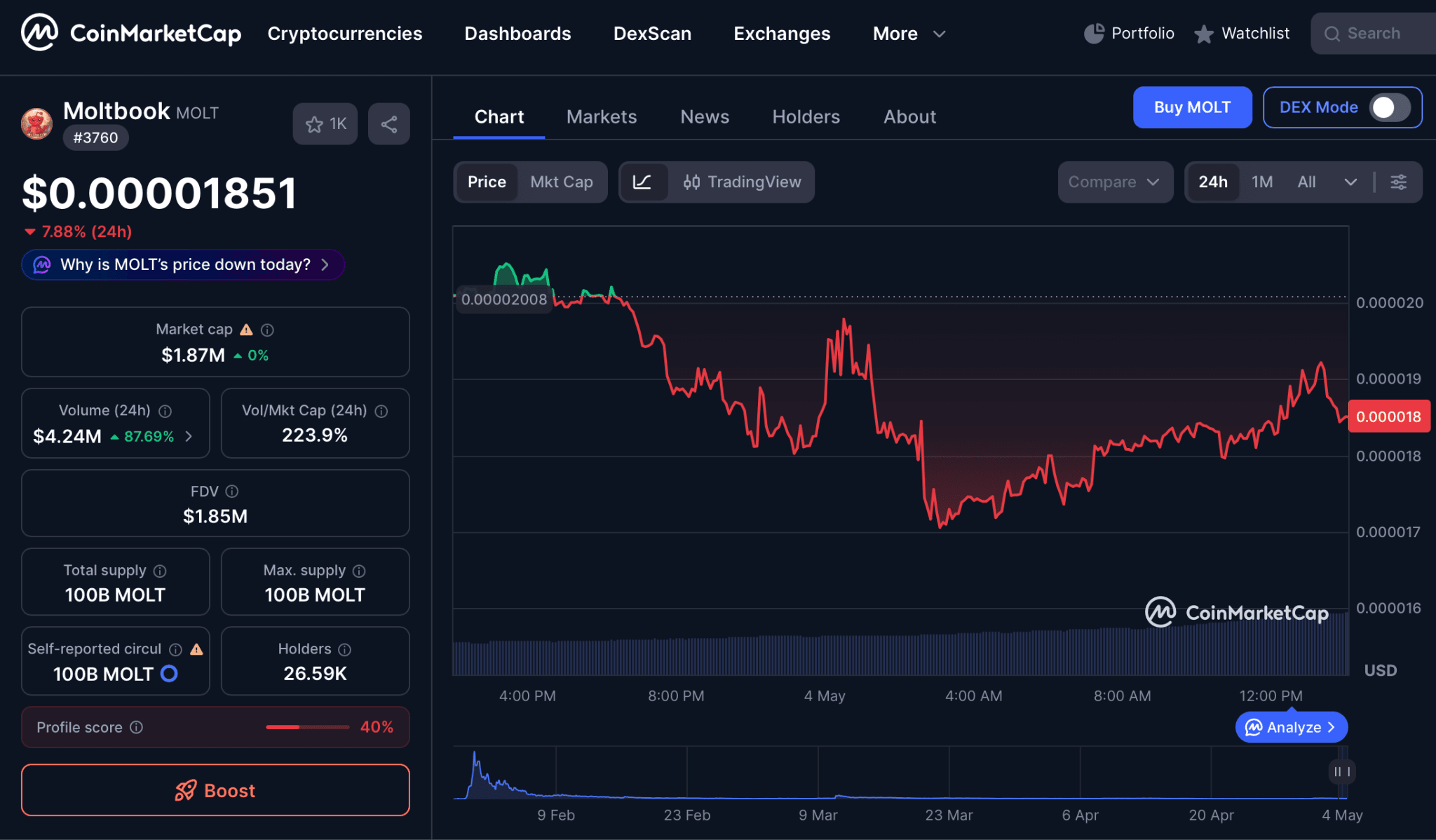Screen dimensions: 1436x840
Task: Open Dashboards menu
Action: pos(517,34)
